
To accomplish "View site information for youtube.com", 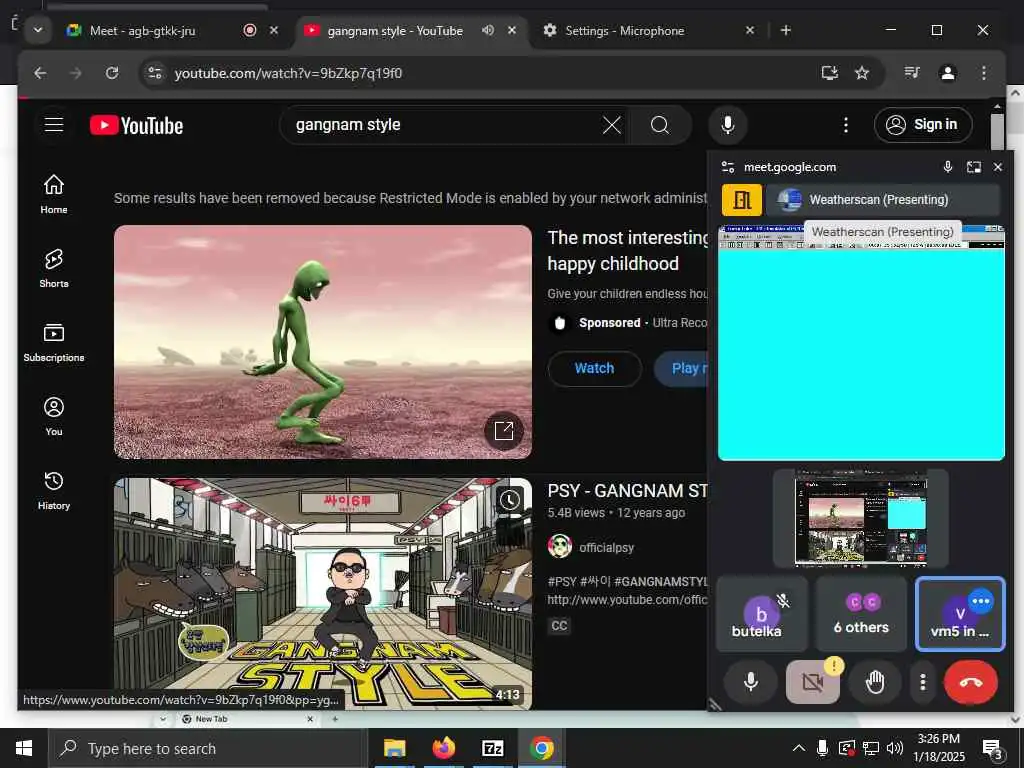I will (155, 73).
